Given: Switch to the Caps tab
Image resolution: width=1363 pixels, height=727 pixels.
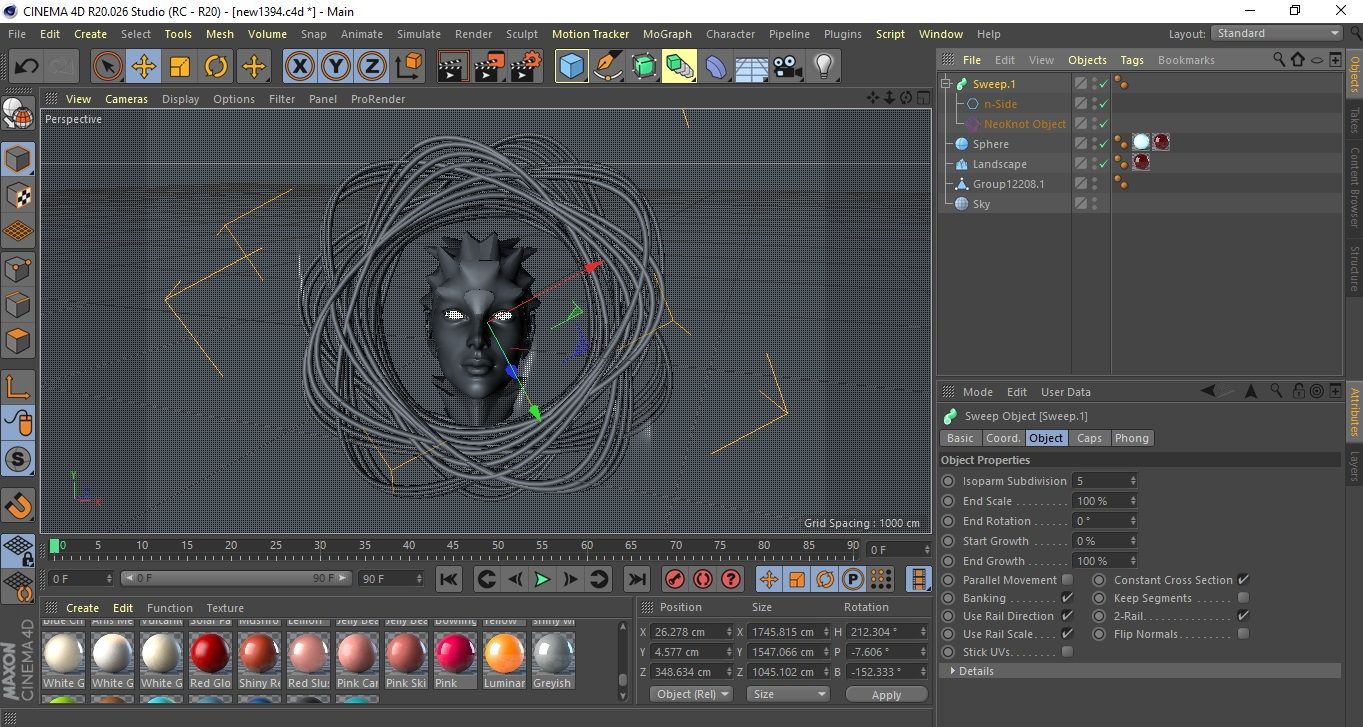Looking at the screenshot, I should 1089,438.
